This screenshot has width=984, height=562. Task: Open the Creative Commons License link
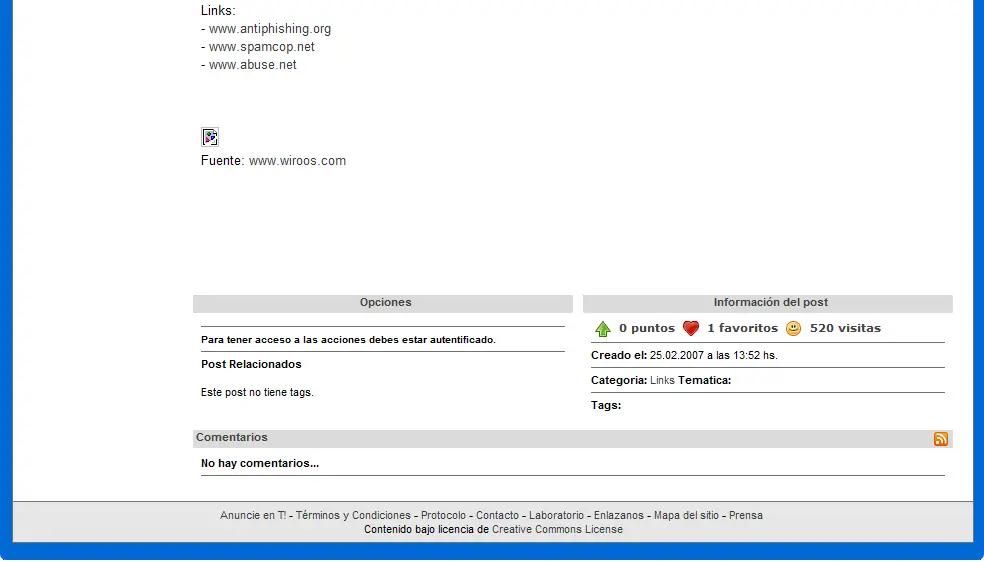pos(557,529)
